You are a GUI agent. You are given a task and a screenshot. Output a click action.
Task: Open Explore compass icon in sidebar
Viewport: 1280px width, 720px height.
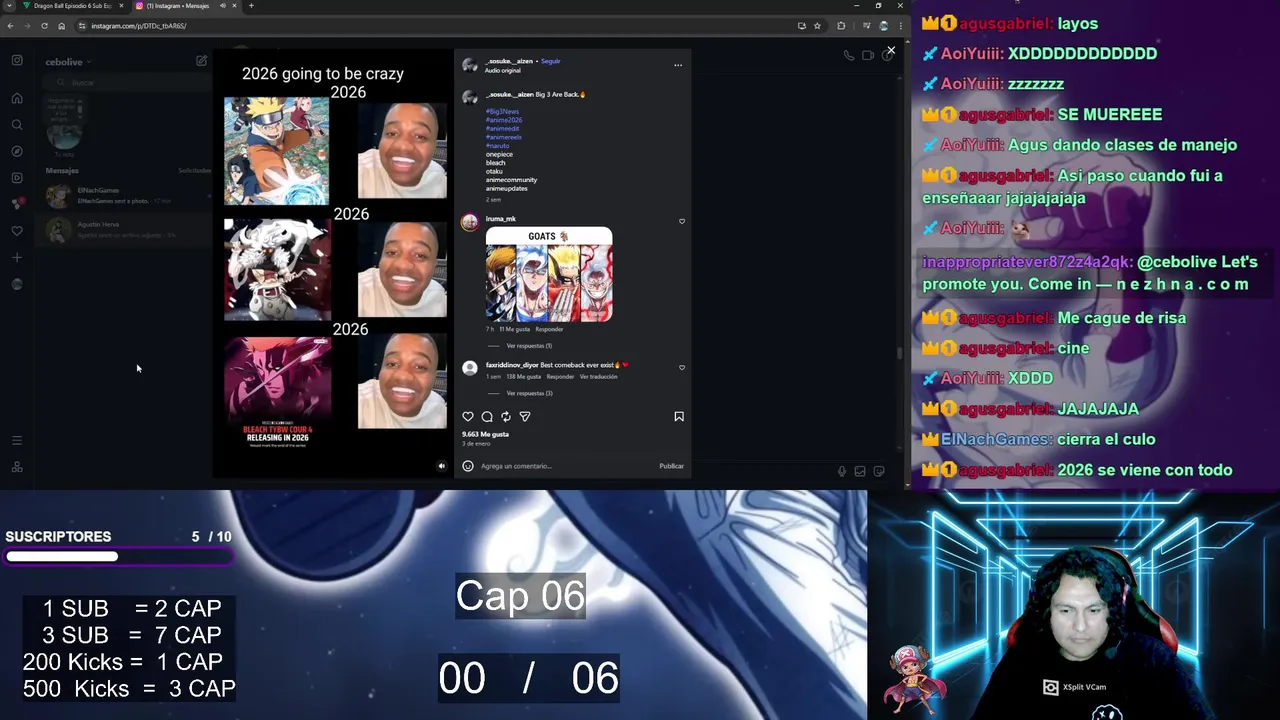[x=17, y=151]
